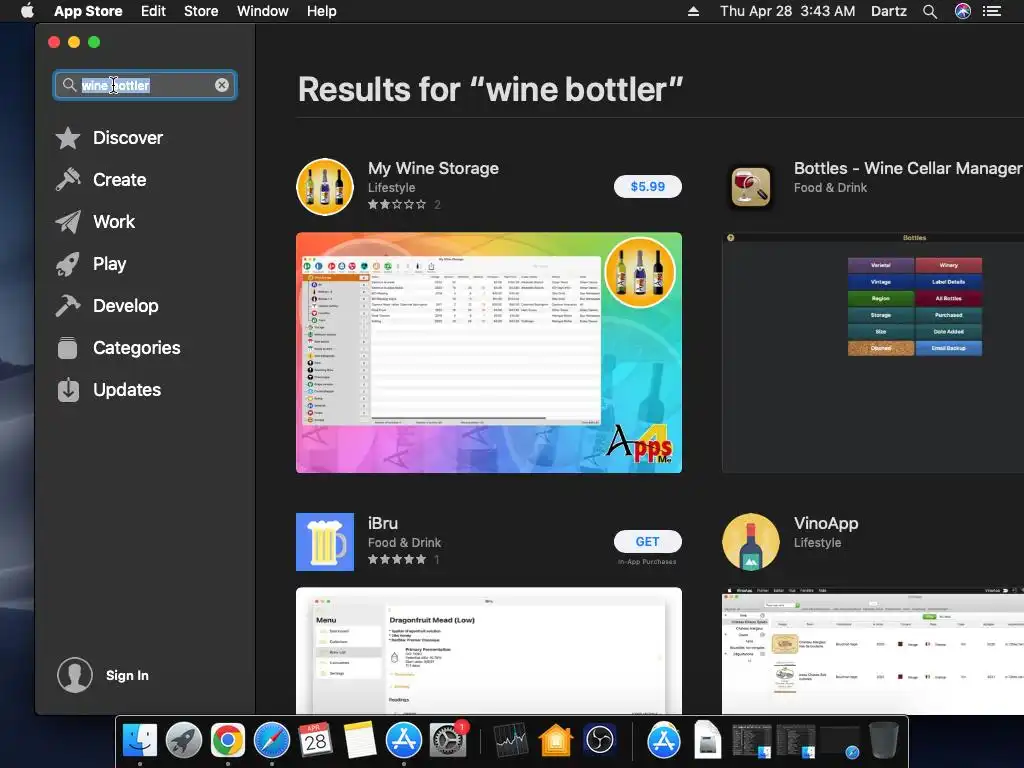Image resolution: width=1024 pixels, height=768 pixels.
Task: Open Bottles app screenshot preview
Action: pos(872,353)
